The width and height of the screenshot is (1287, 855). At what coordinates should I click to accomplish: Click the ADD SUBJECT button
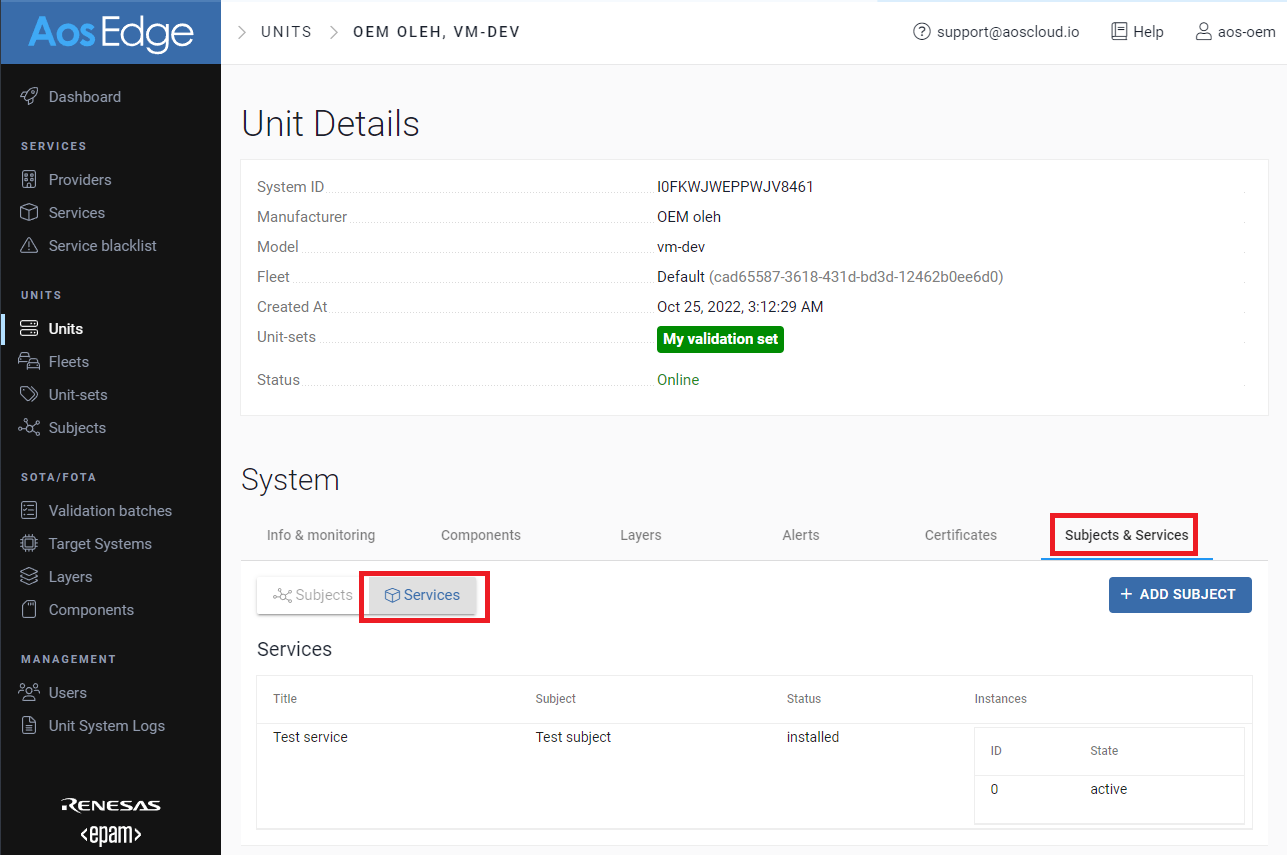(1180, 594)
